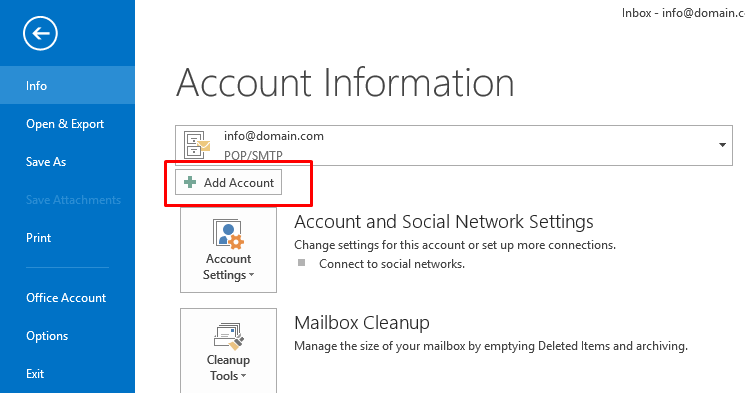This screenshot has height=393, width=745.
Task: Expand the account selector dropdown arrow
Action: tap(722, 145)
